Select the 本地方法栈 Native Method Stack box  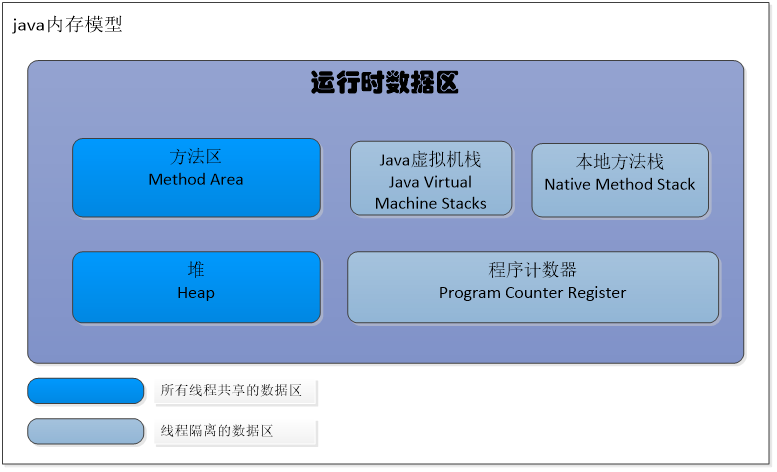click(620, 180)
